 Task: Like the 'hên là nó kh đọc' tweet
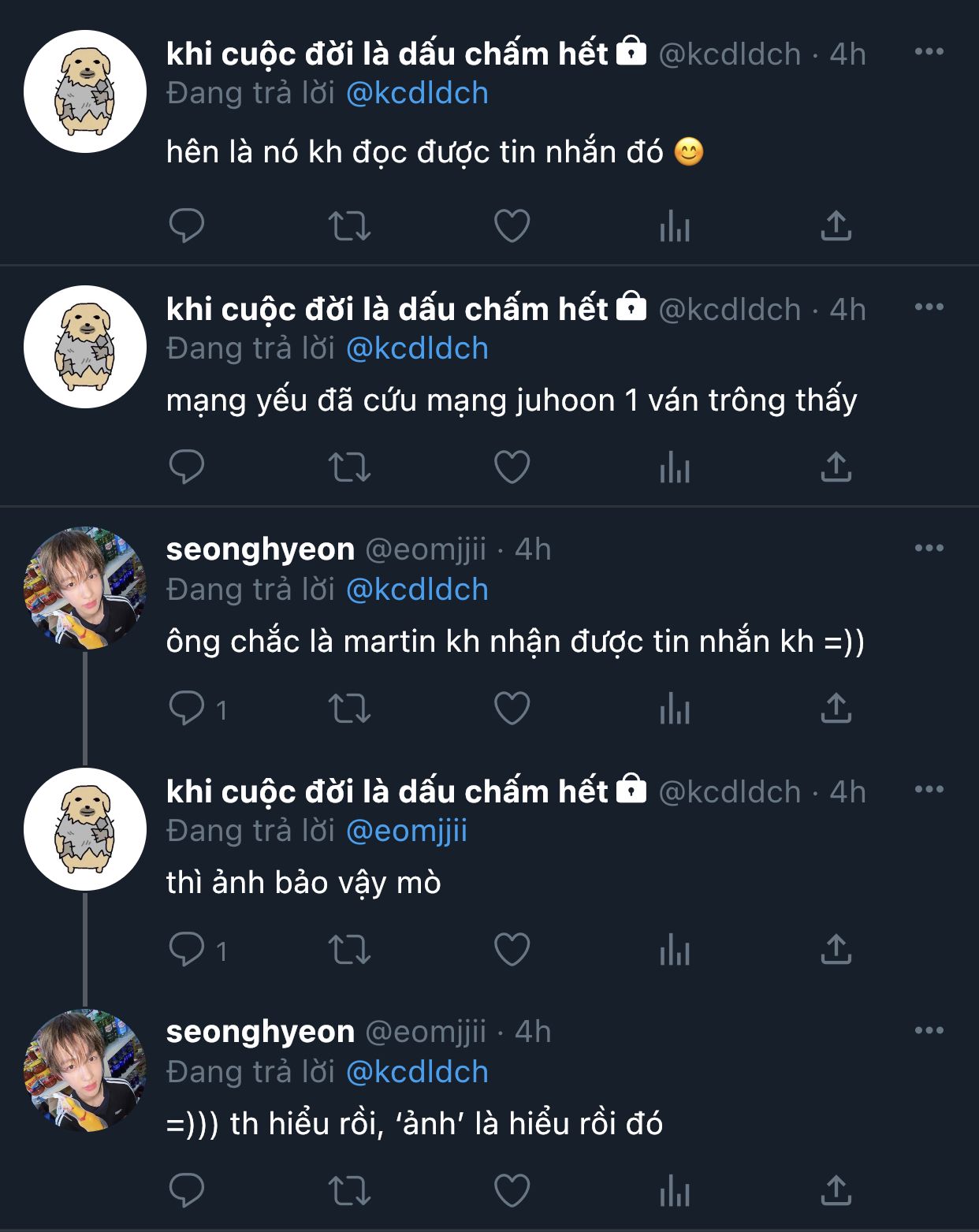coord(512,226)
